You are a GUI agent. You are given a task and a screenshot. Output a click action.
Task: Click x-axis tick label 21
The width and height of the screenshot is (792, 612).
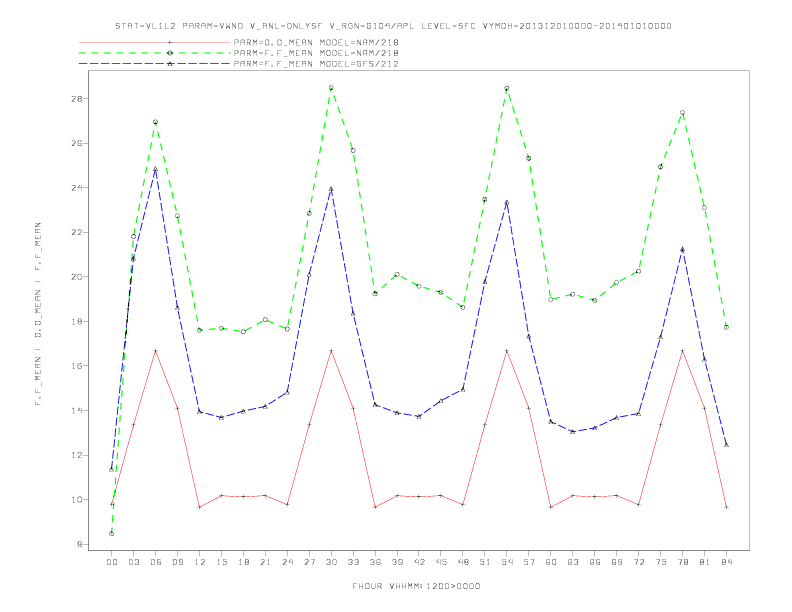[265, 562]
